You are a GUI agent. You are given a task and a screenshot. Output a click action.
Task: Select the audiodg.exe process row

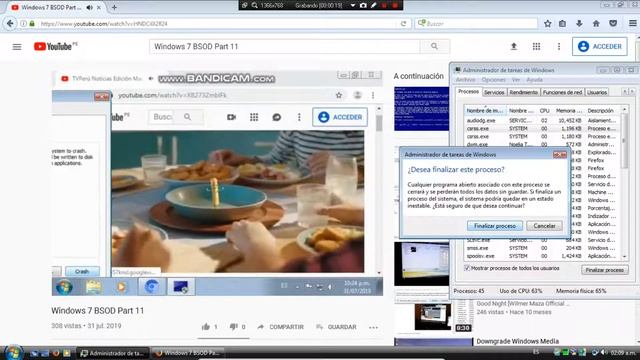pos(542,120)
